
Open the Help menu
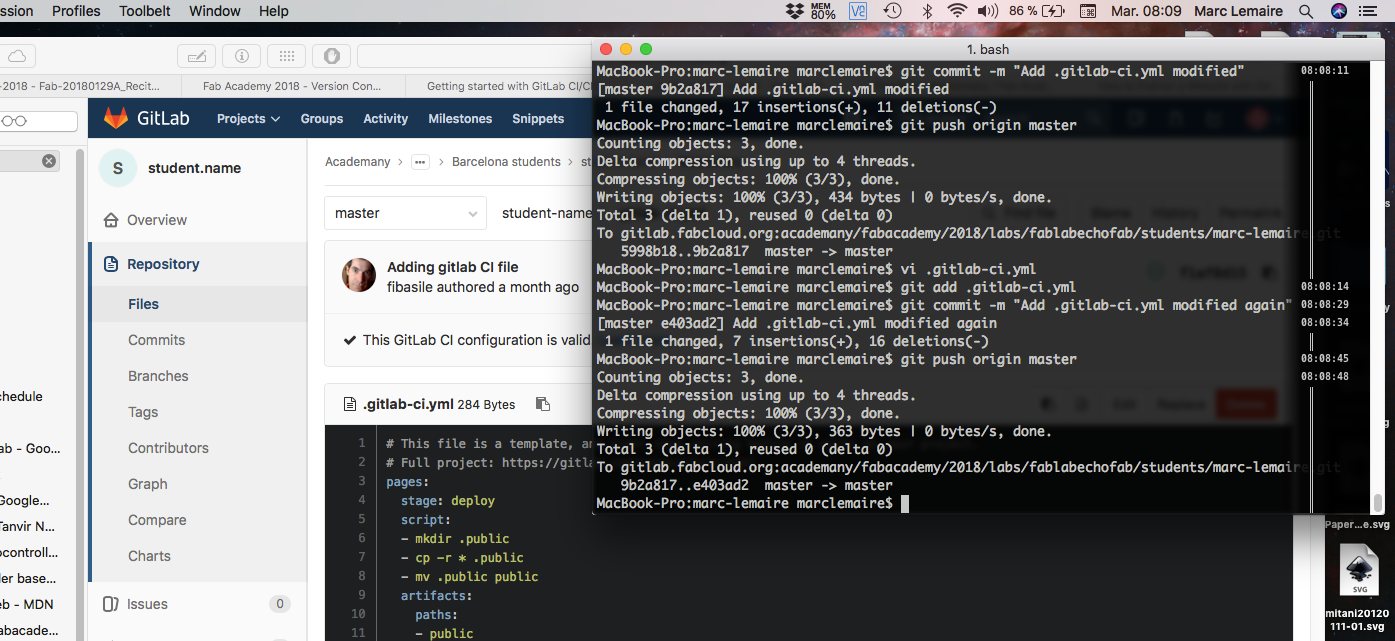point(274,11)
